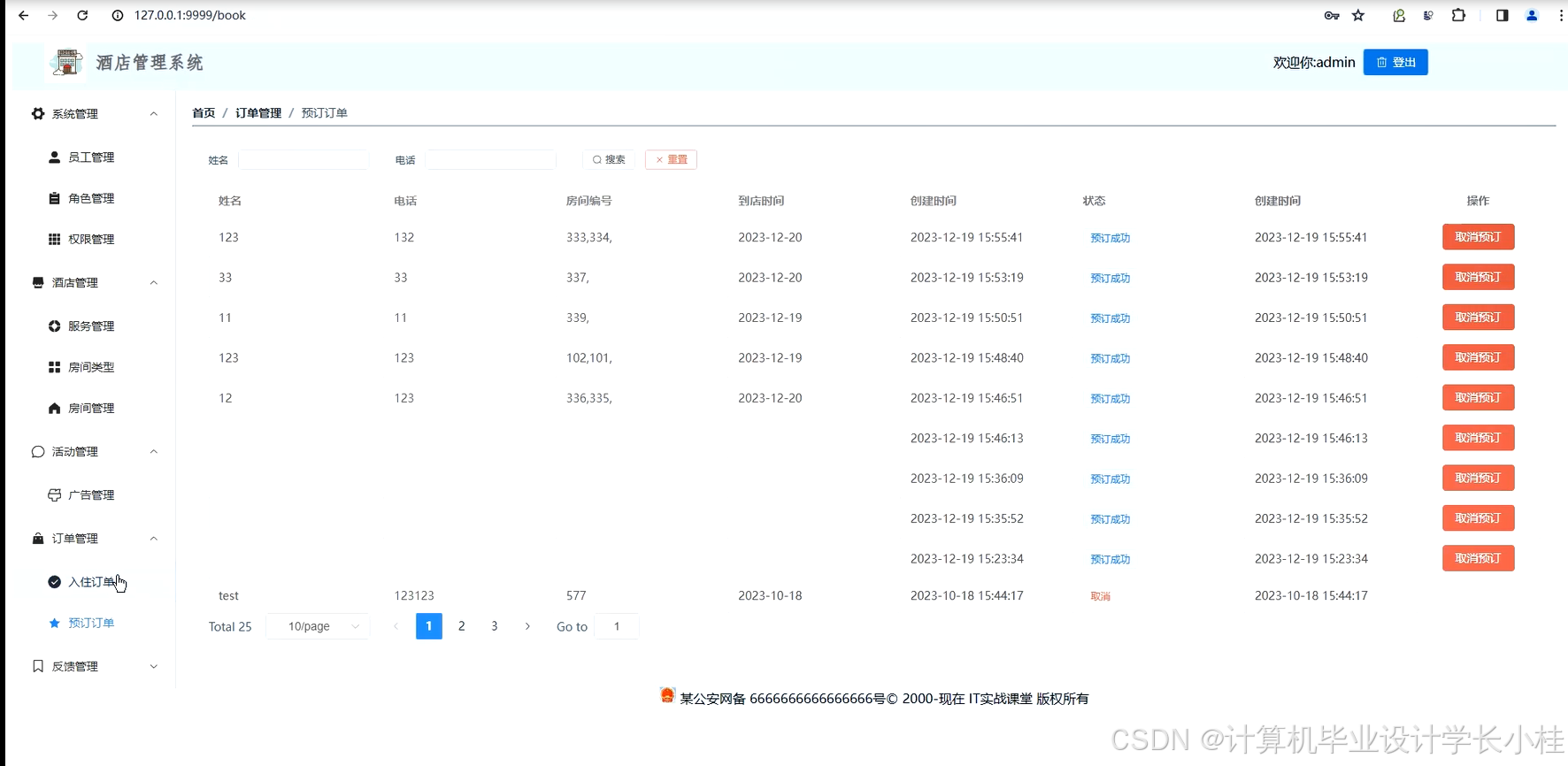Viewport: 1568px width, 766px height.
Task: Open 入住订单 menu item
Action: [x=91, y=582]
